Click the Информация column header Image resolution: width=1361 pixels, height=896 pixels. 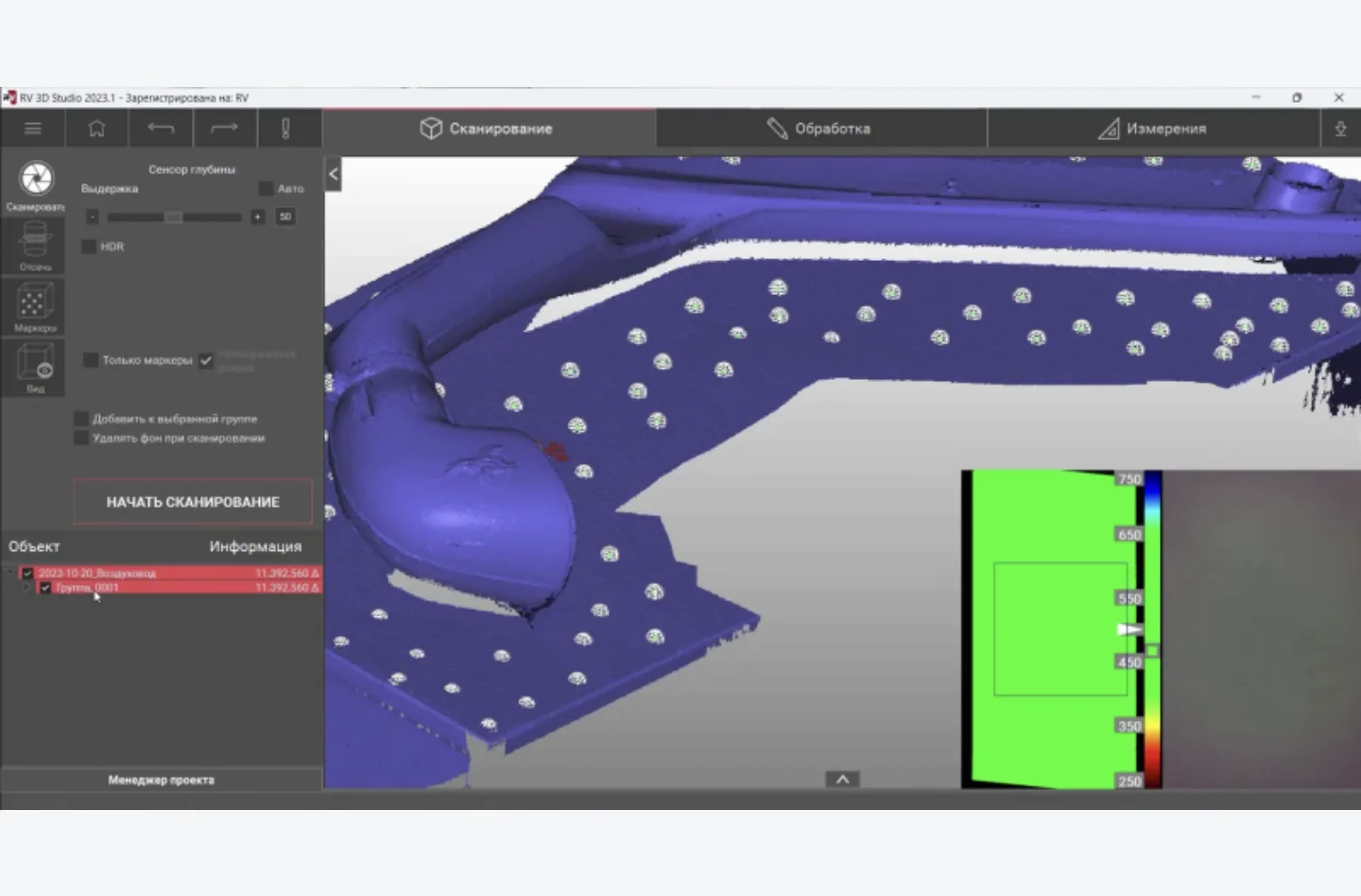coord(255,546)
